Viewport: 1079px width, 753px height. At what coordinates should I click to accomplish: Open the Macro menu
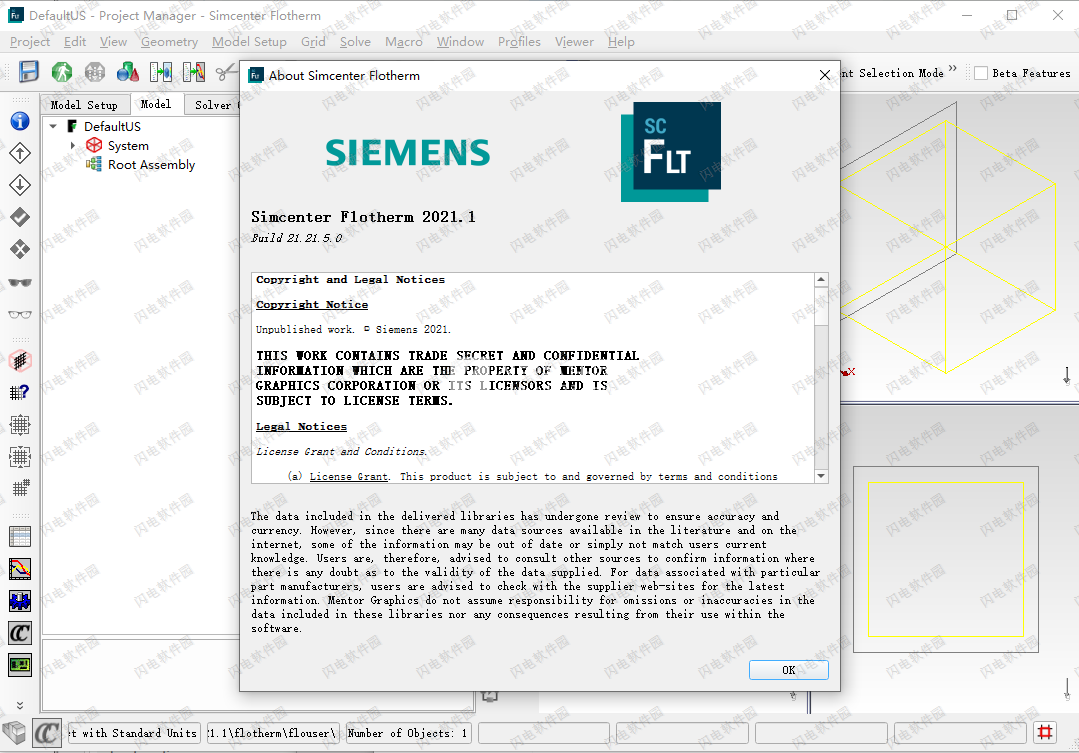(x=404, y=42)
